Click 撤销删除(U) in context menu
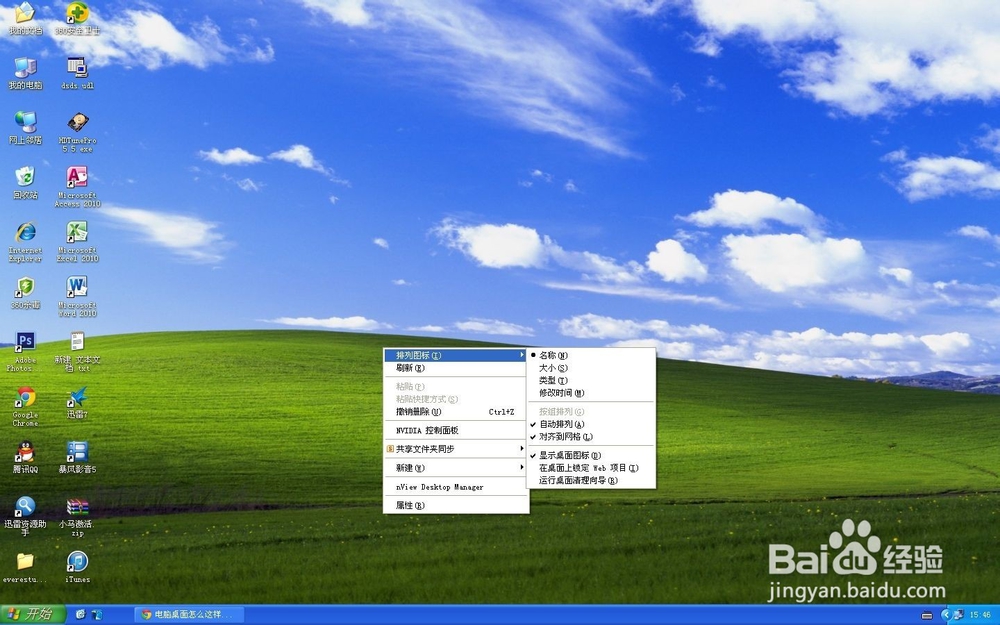Viewport: 1000px width, 625px height. pos(456,412)
